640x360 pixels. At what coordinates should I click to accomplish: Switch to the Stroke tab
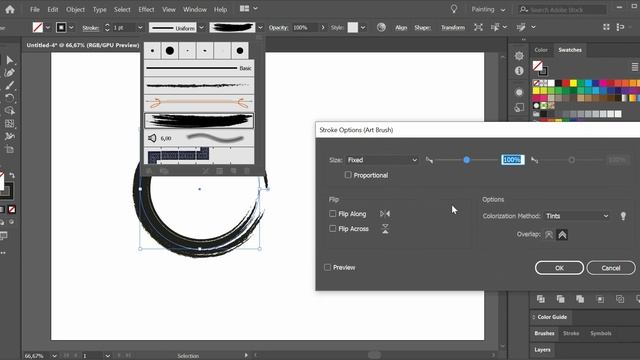click(571, 333)
